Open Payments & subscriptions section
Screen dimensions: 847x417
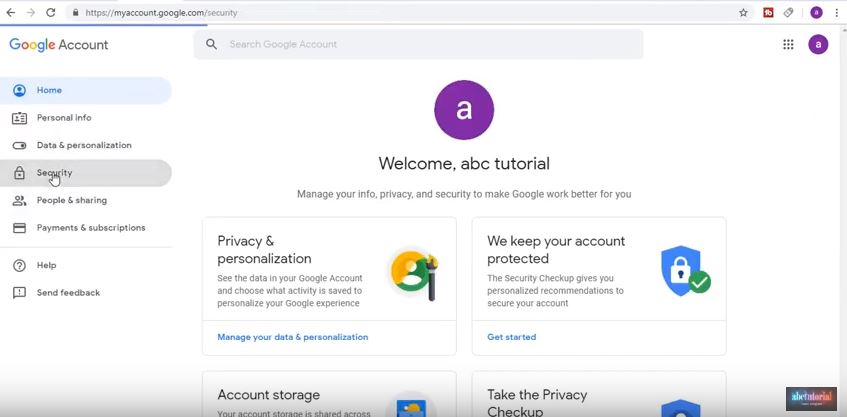86,228
